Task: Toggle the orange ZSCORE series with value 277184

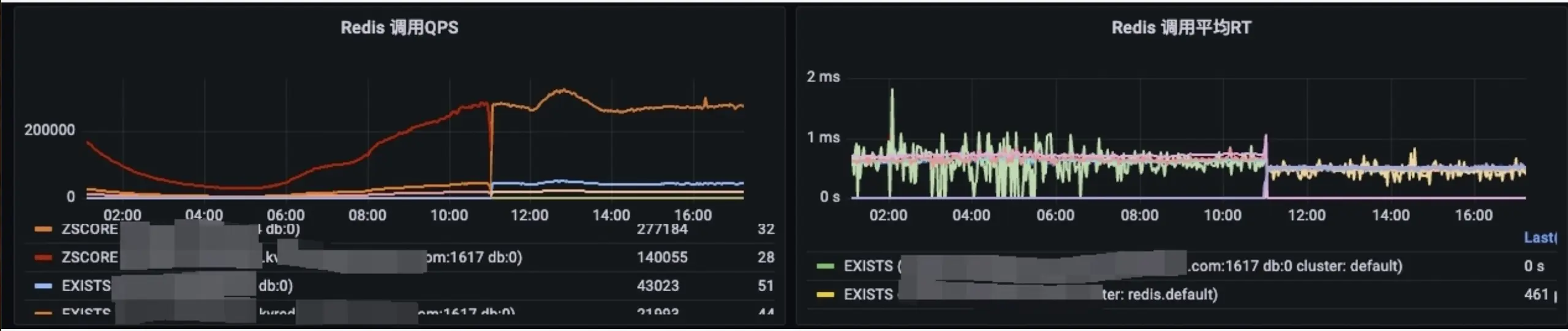Action: (43, 229)
